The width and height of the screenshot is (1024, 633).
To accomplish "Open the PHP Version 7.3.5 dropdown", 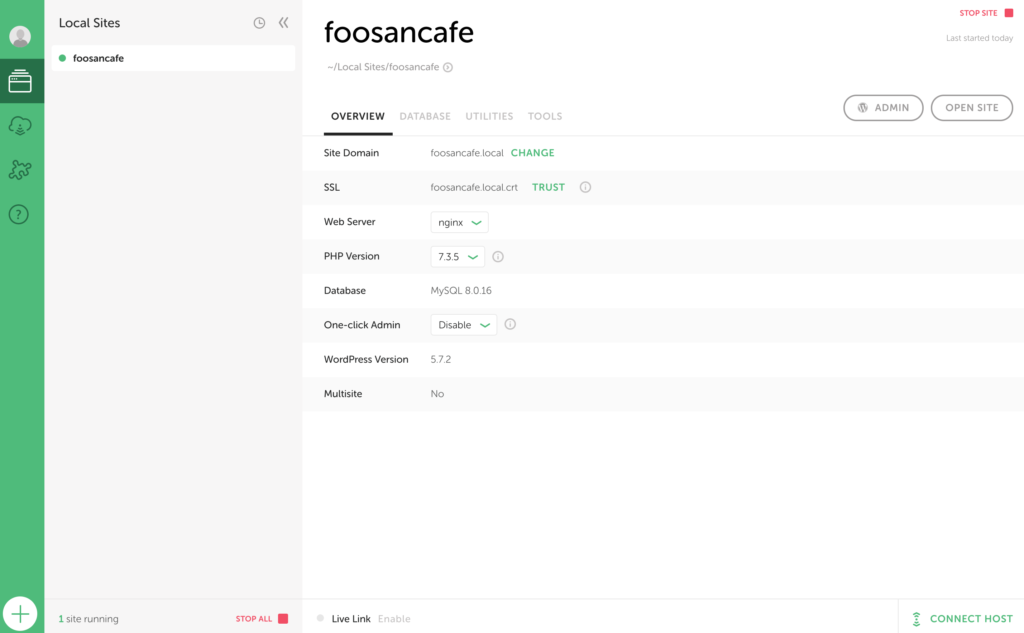I will [458, 256].
